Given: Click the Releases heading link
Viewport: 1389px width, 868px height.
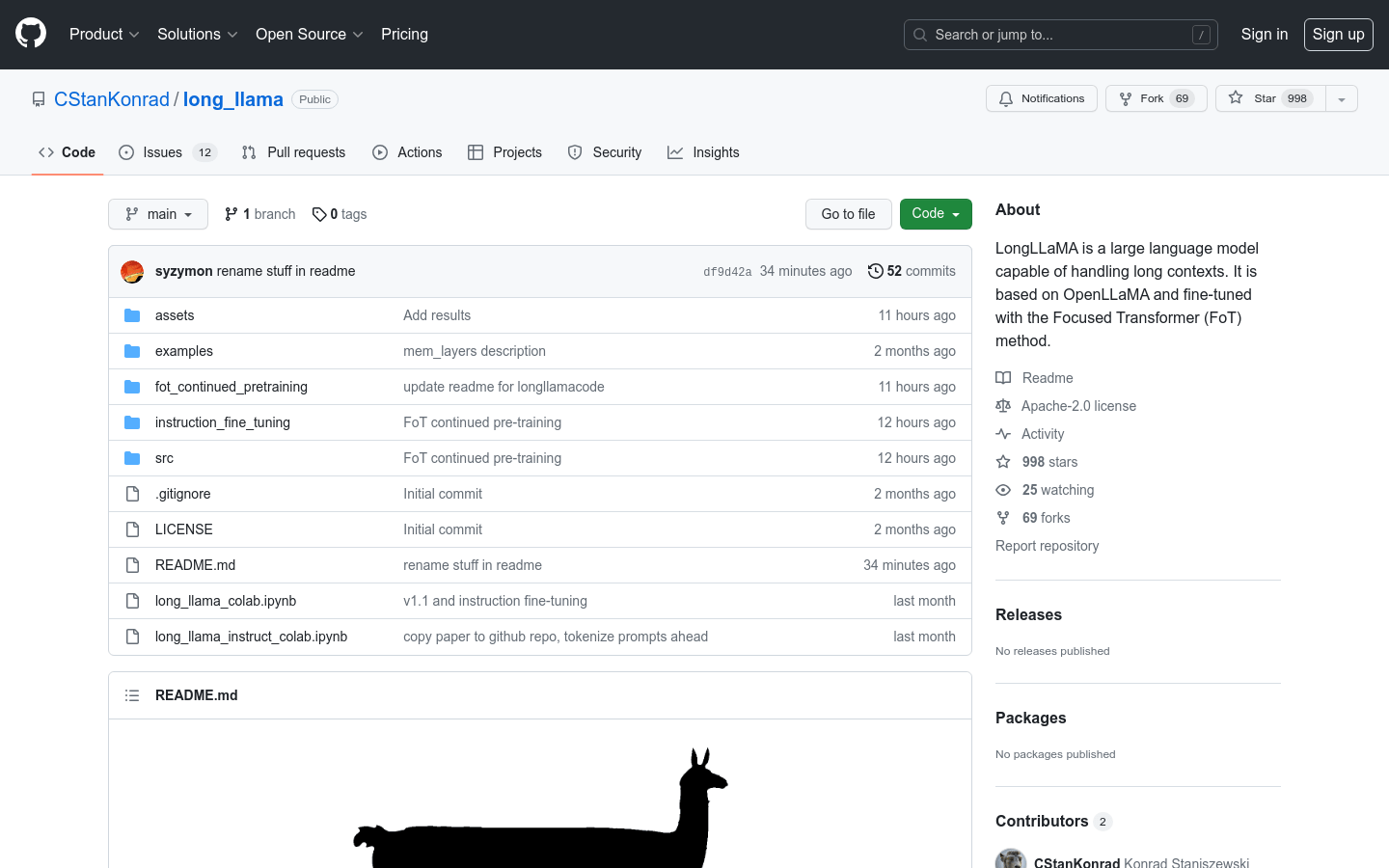Looking at the screenshot, I should coord(1028,614).
